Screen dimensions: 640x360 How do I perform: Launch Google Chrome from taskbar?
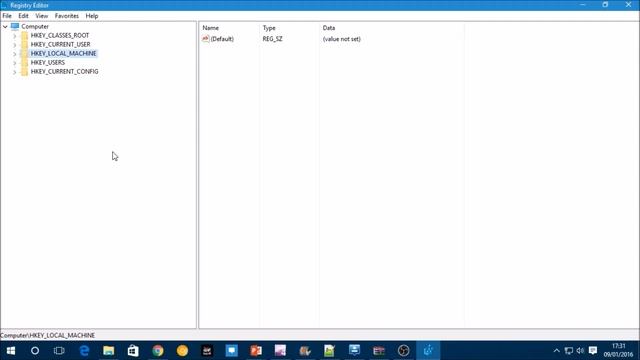coord(158,351)
